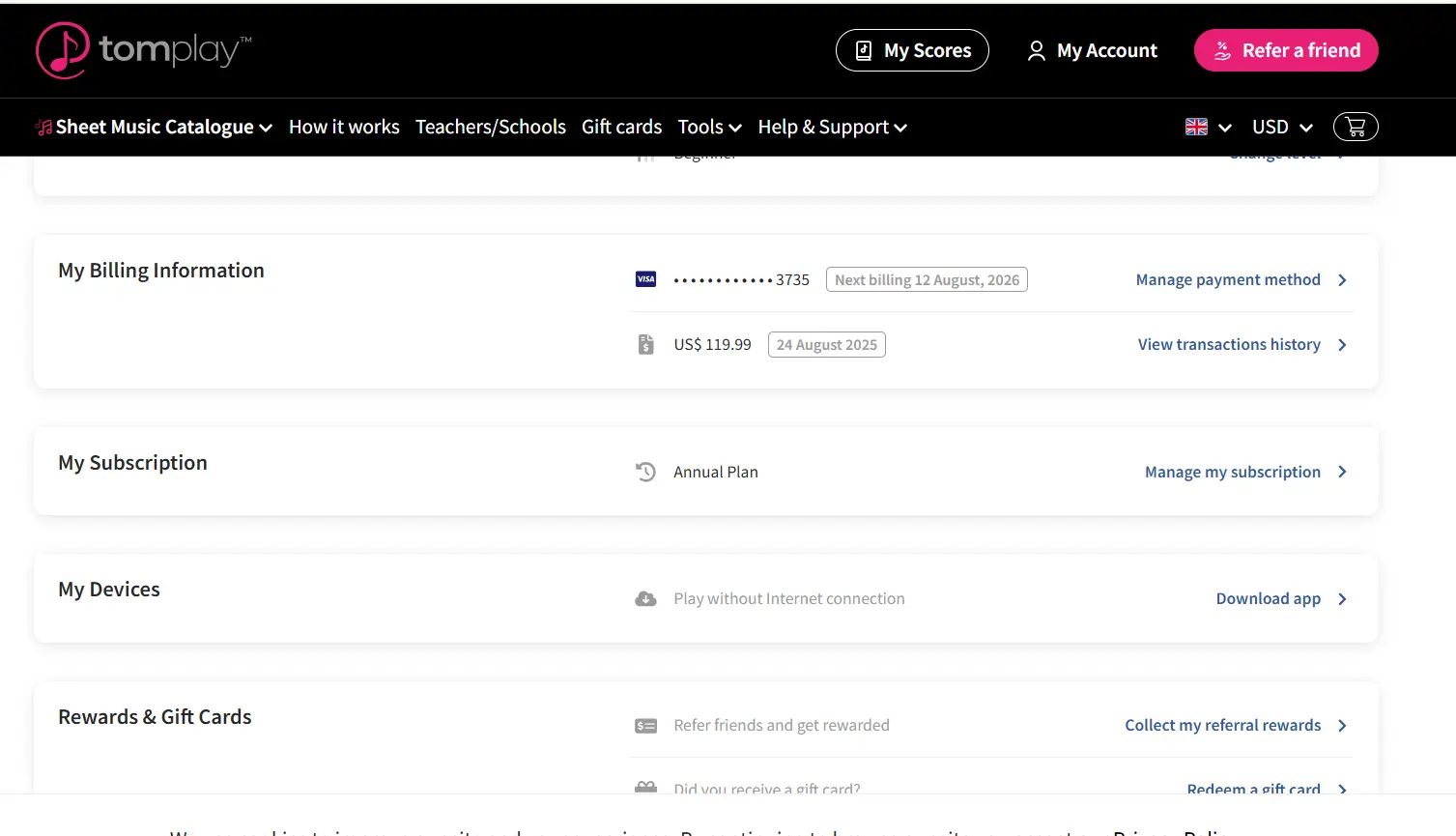Click the chevron next to Collect my referral rewards
This screenshot has width=1456, height=836.
(x=1342, y=726)
